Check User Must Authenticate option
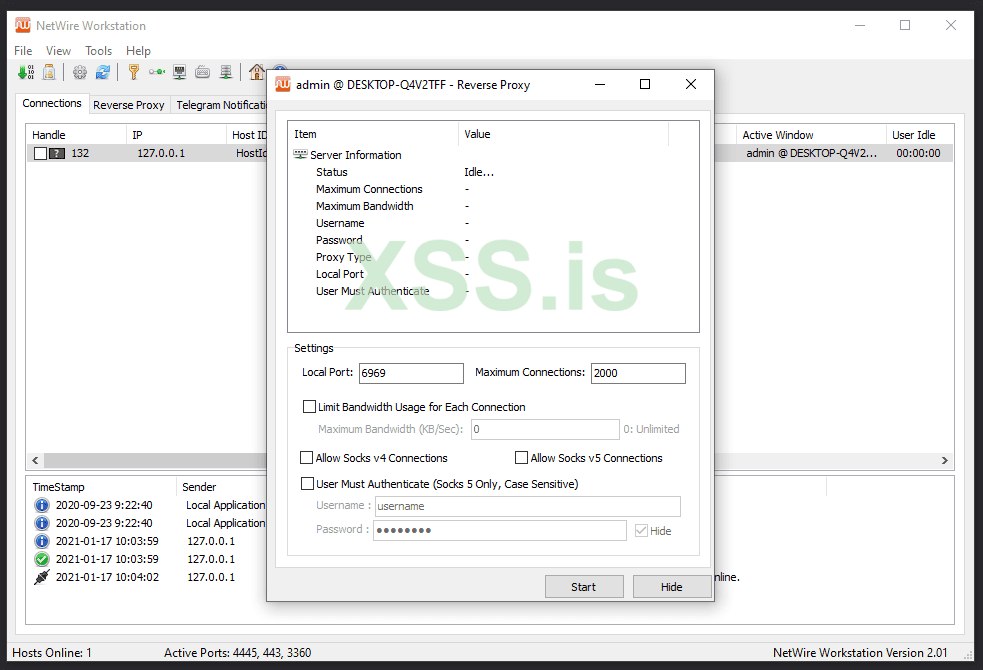The image size is (983, 670). (307, 483)
